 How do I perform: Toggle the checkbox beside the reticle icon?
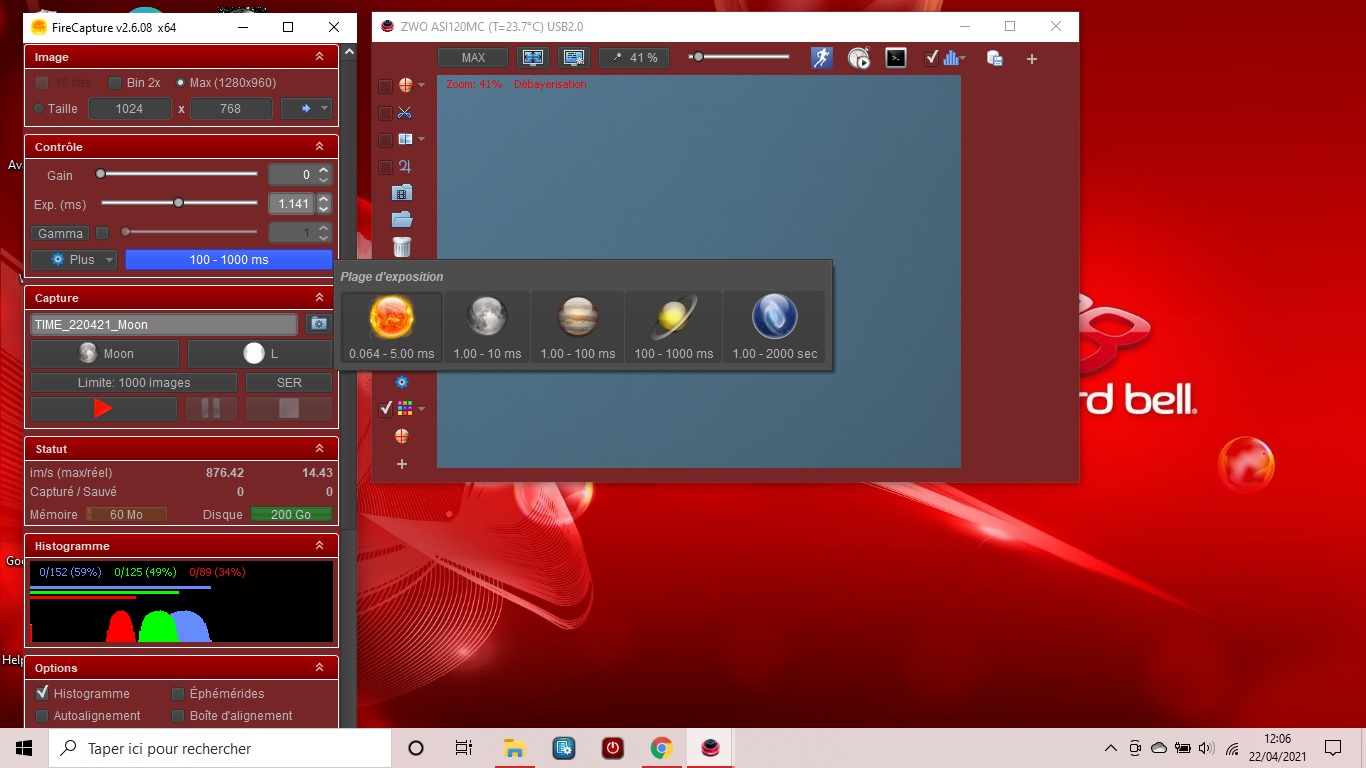(x=385, y=87)
